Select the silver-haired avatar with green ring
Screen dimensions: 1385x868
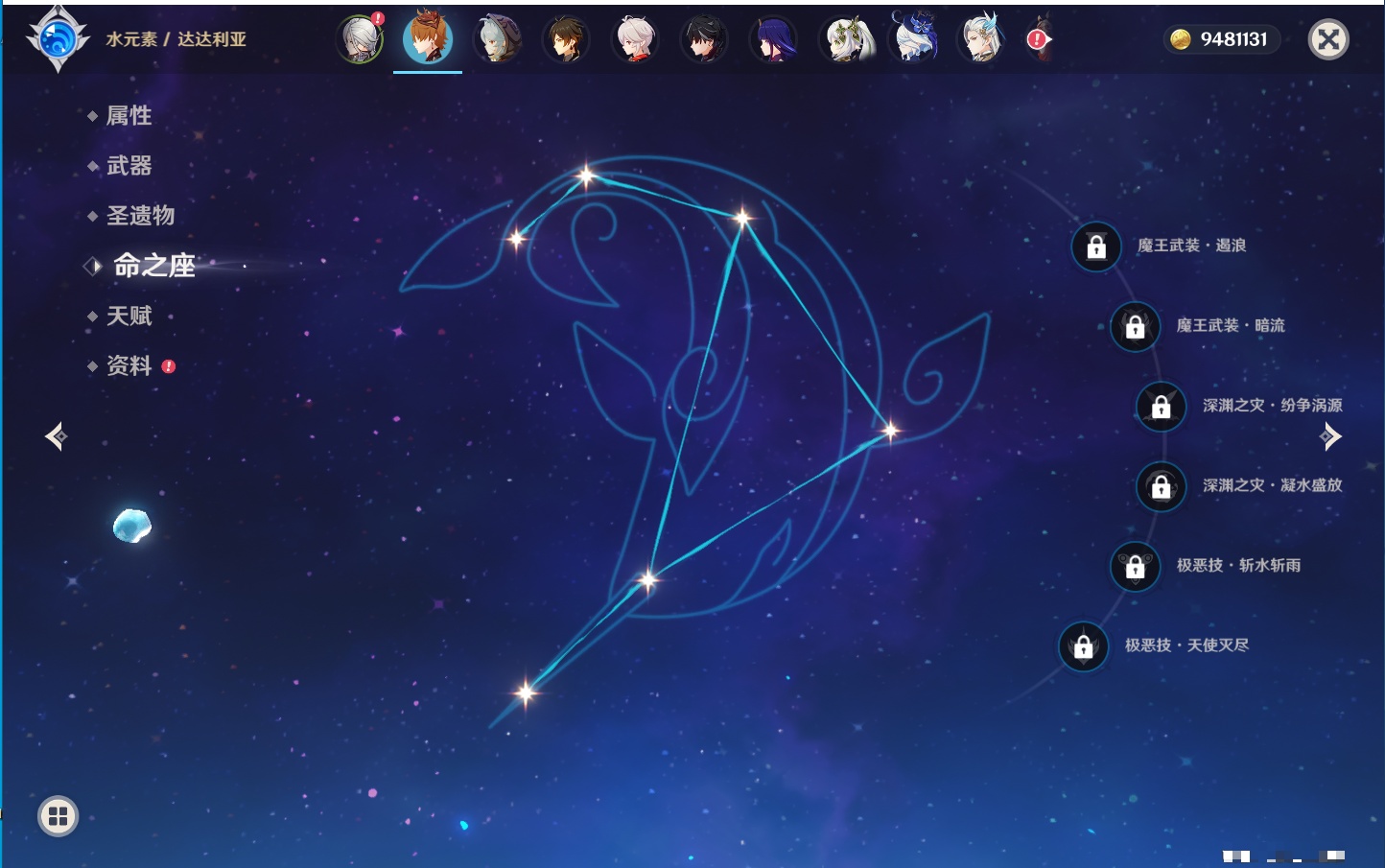pos(360,39)
